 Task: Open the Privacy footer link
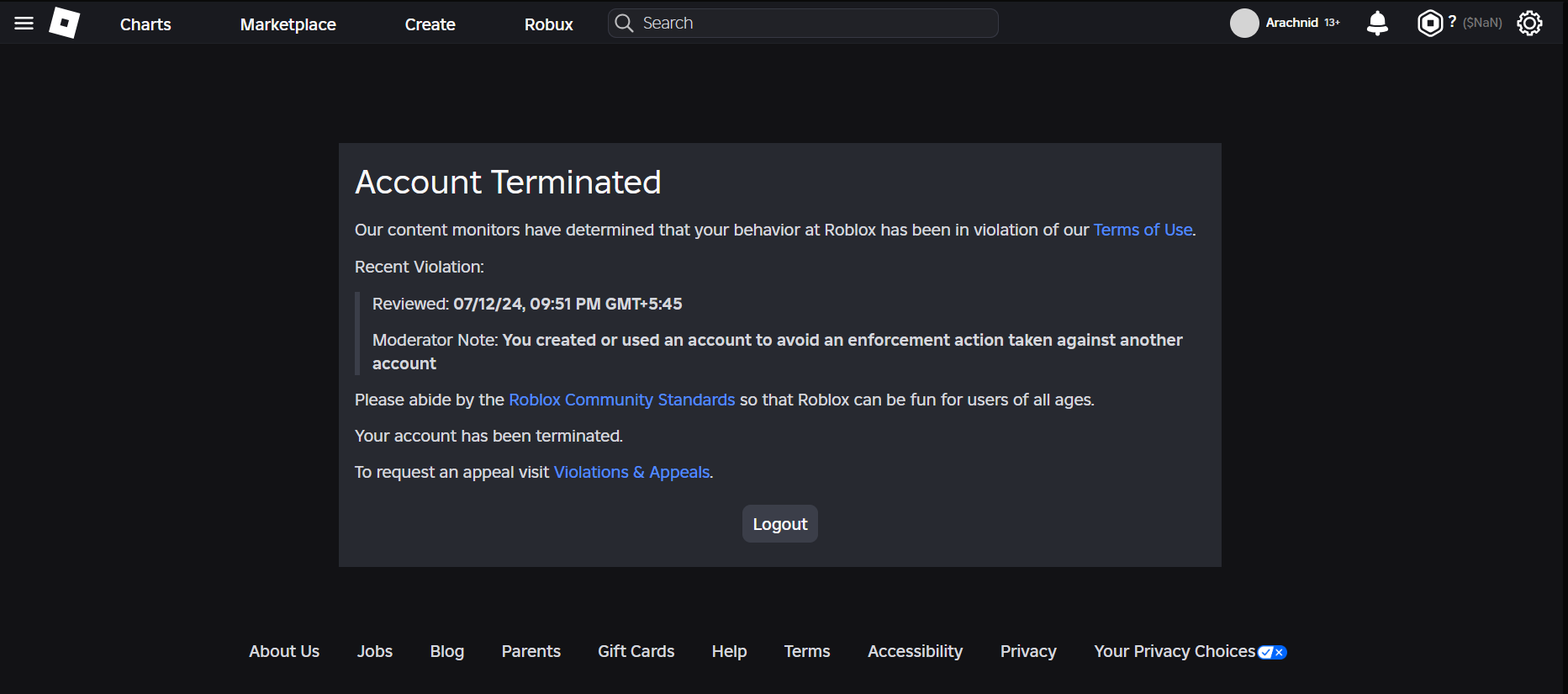tap(1028, 651)
